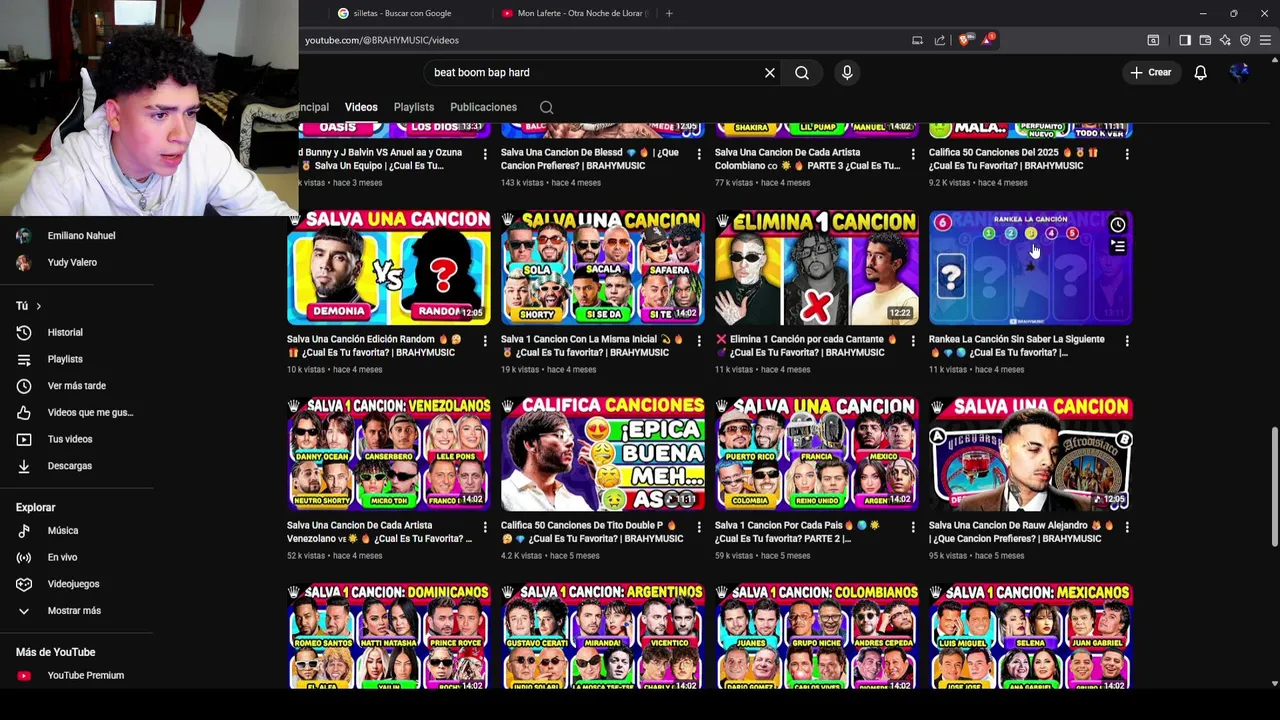Viewport: 1280px width, 720px height.
Task: Open the account avatar menu
Action: 1240,72
